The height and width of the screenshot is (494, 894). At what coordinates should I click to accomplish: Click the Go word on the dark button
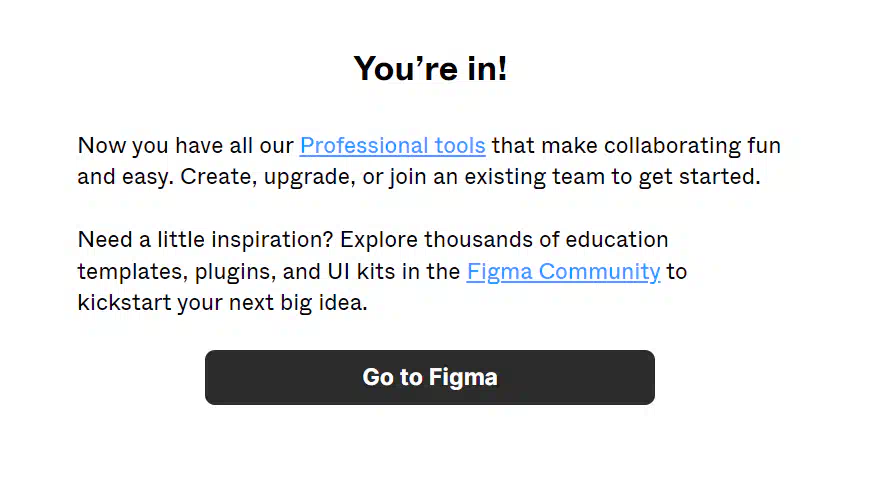[377, 378]
